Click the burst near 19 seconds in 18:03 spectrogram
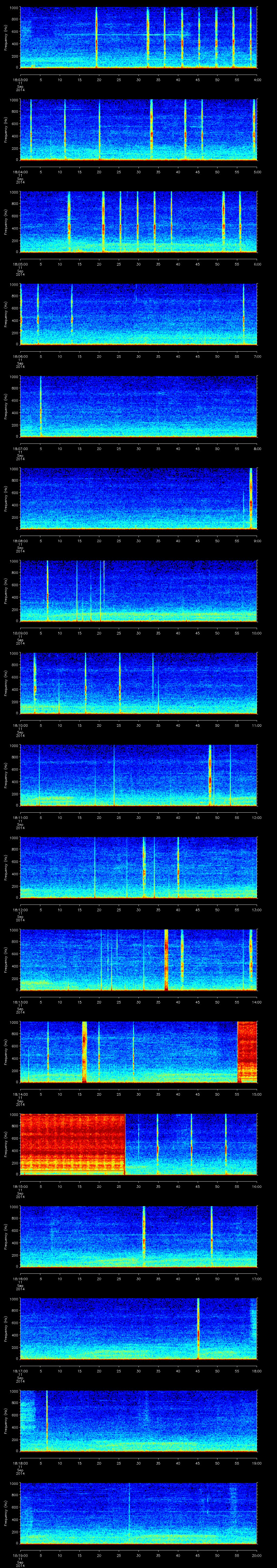Viewport: 277px width, 1568px height. pyautogui.click(x=96, y=36)
